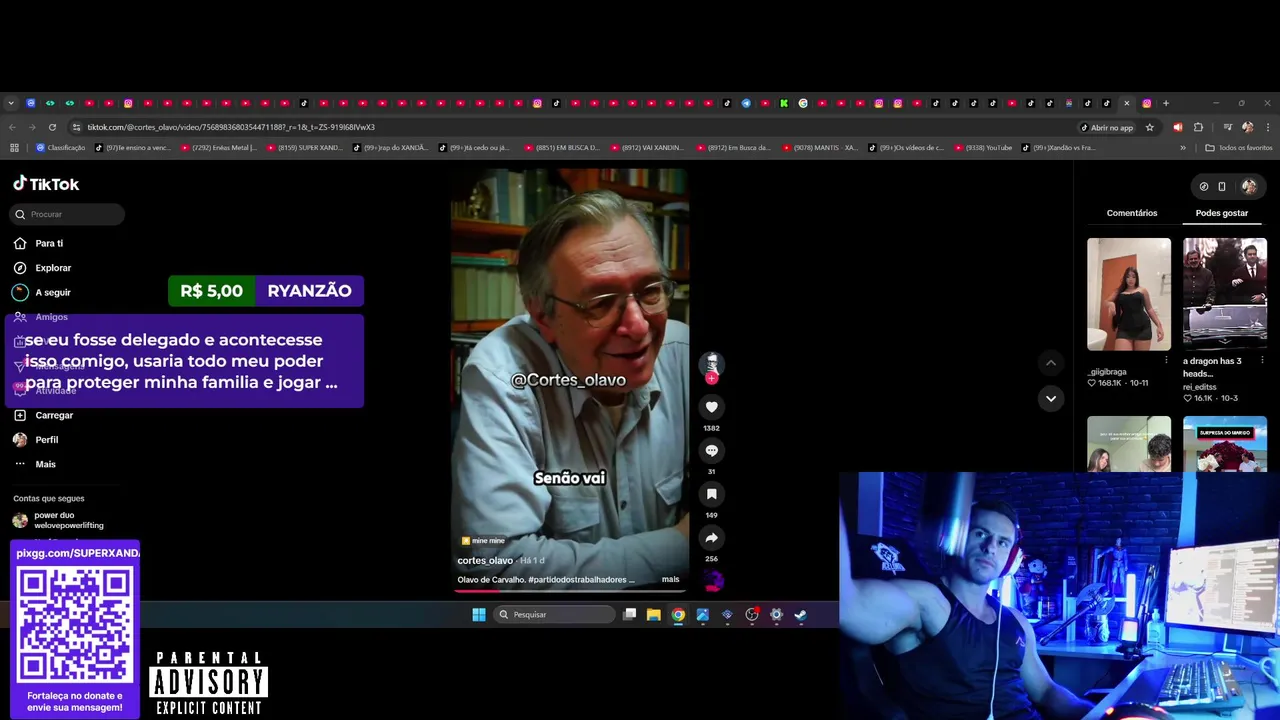The image size is (1280, 720).
Task: Open the 'SUPER XAND...' bookmark
Action: coord(304,148)
